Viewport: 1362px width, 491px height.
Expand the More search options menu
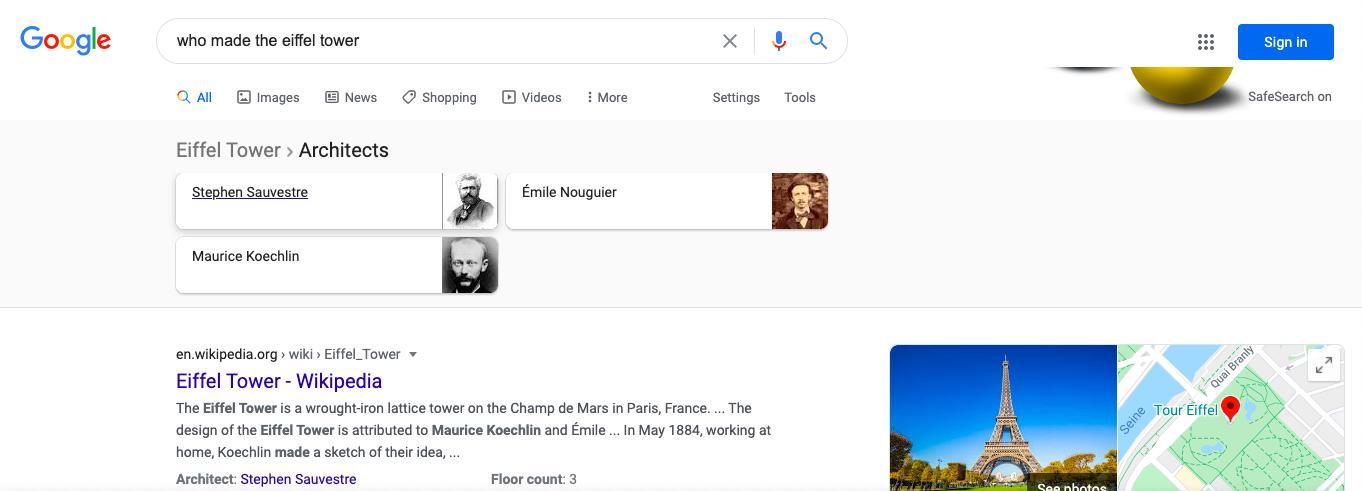(x=607, y=97)
